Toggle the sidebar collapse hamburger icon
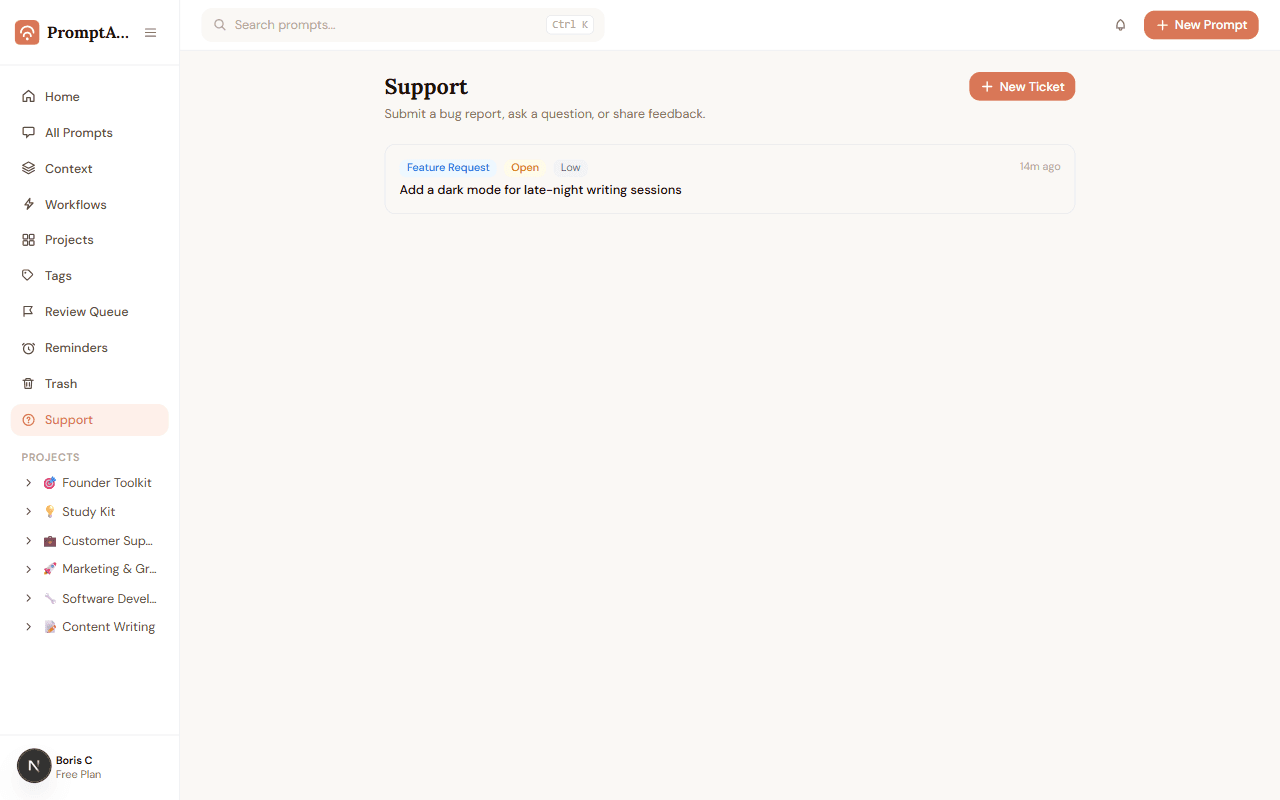This screenshot has width=1280, height=800. pyautogui.click(x=150, y=33)
